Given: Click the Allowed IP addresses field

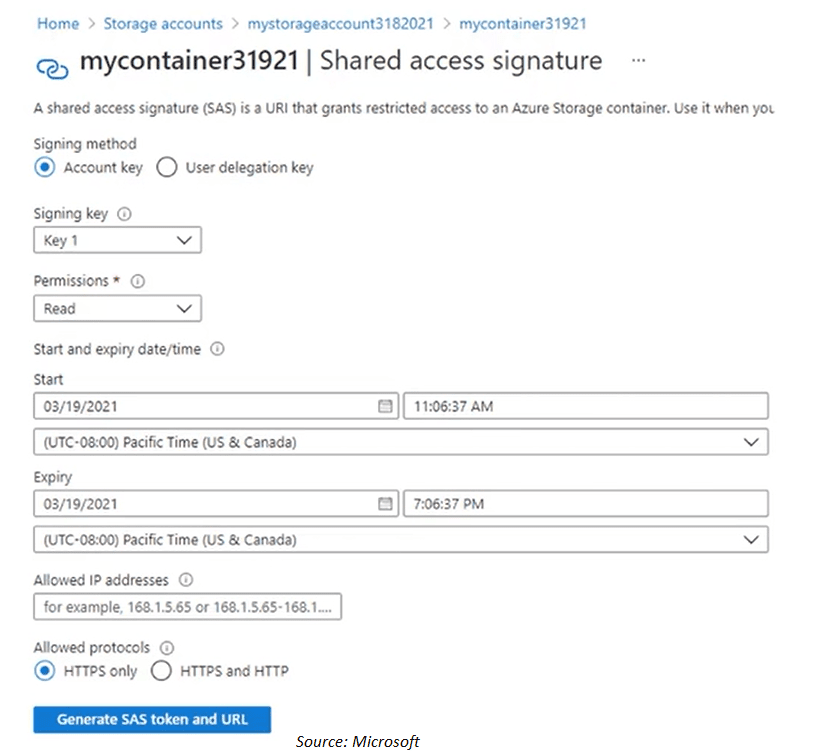Looking at the screenshot, I should click(187, 607).
